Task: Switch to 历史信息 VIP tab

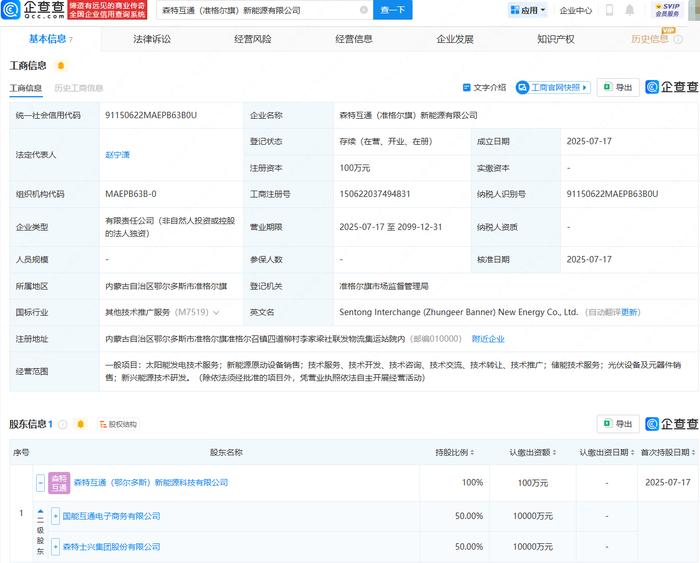Action: coord(650,39)
